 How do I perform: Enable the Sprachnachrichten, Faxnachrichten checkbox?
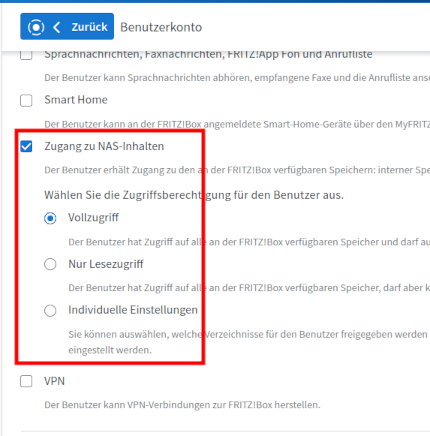tap(26, 55)
